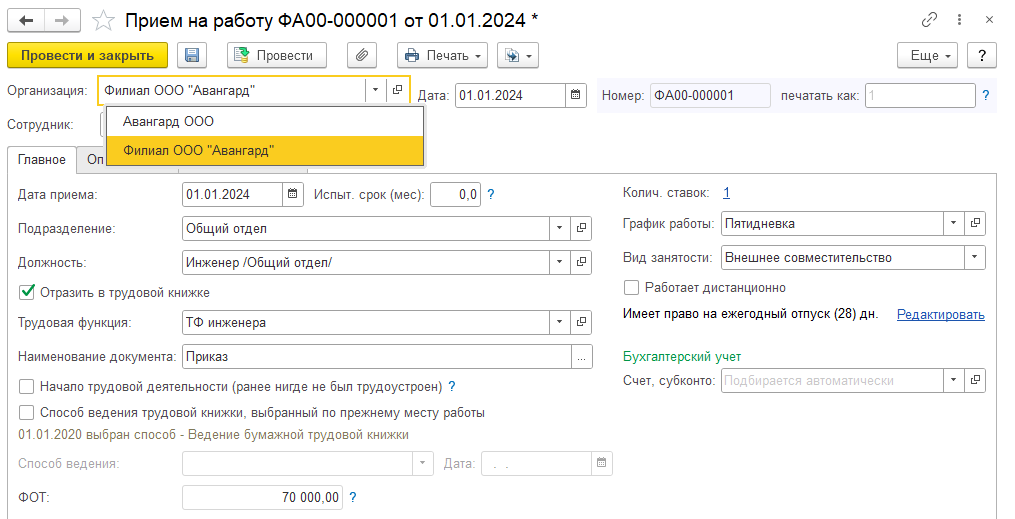The image size is (1015, 519).
Task: Open the Должность dropdown list
Action: [x=559, y=262]
